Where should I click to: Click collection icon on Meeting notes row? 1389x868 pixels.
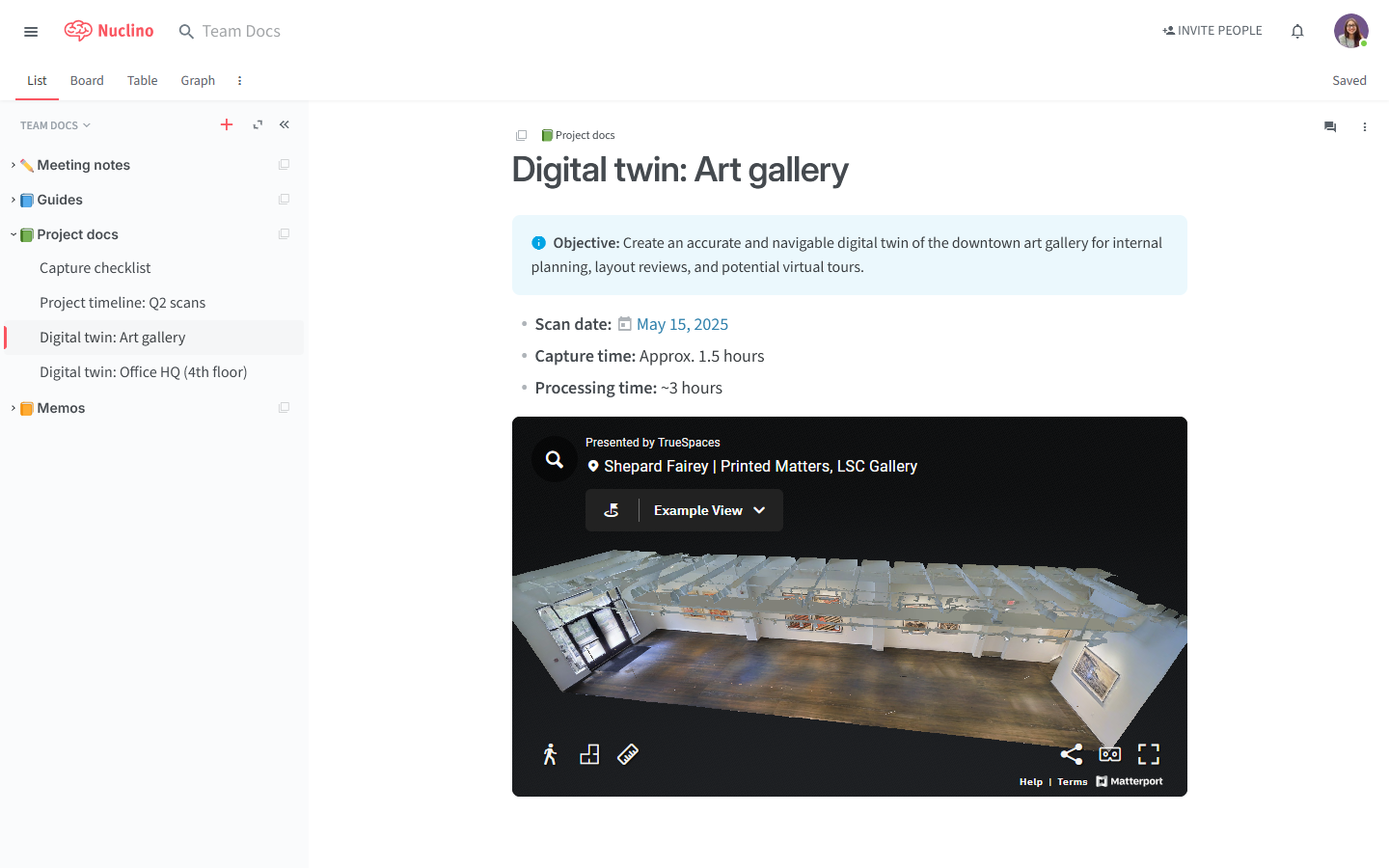pos(284,165)
